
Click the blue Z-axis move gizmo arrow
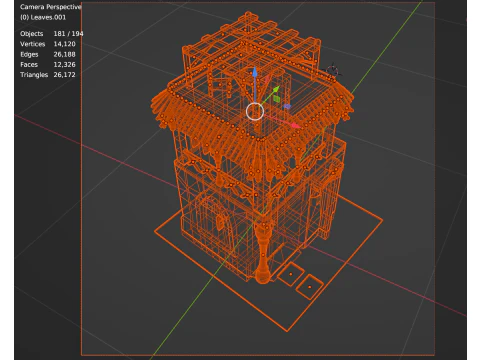point(255,72)
